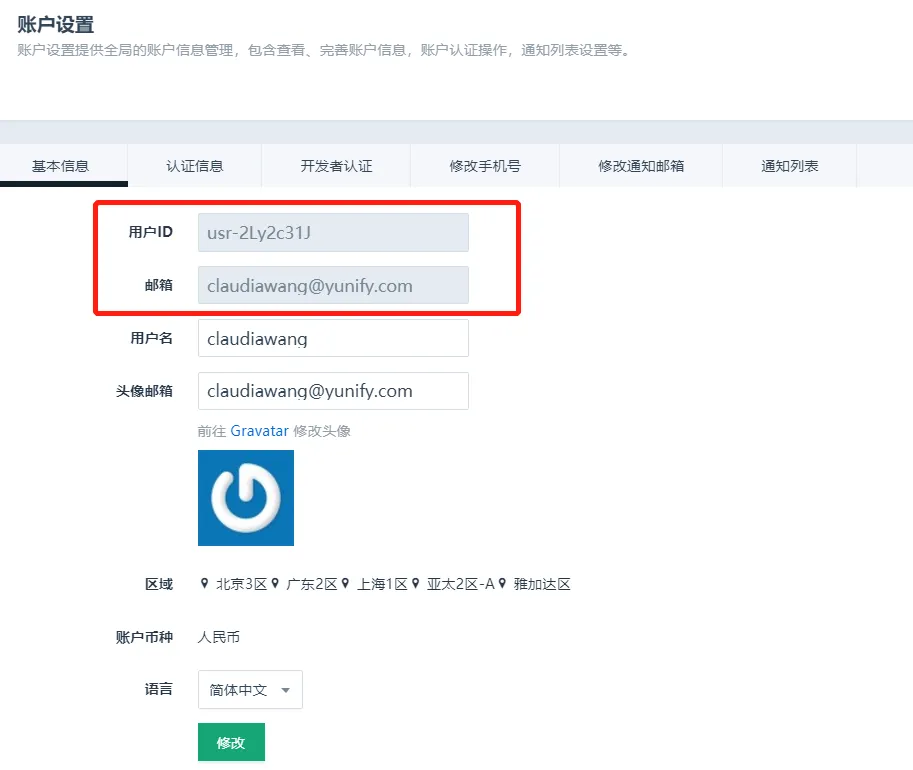Click the location pin icon before 广东2区

(277, 584)
